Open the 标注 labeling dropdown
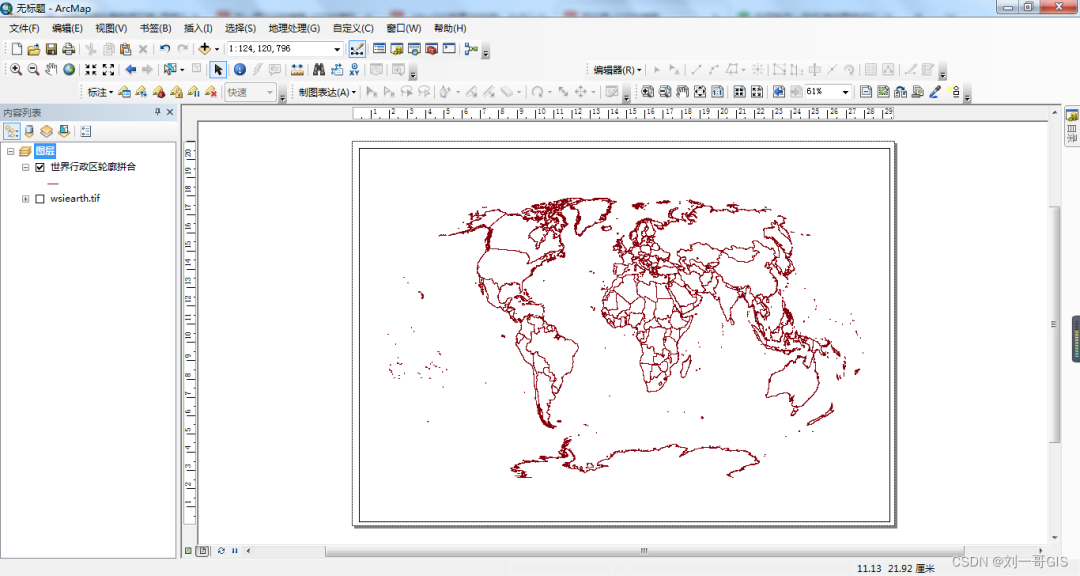The image size is (1080, 576). click(101, 92)
